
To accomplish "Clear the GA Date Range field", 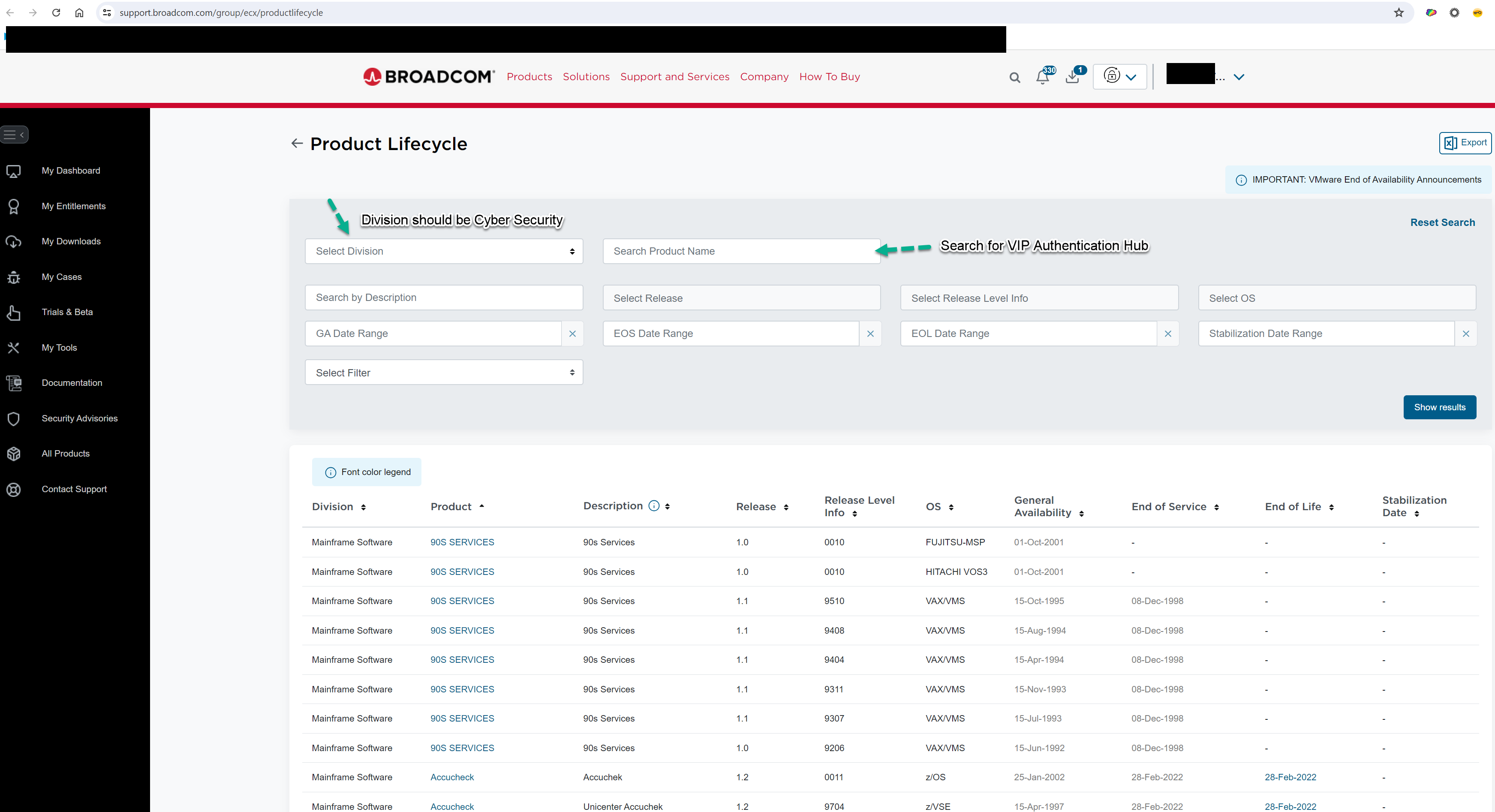I will pyautogui.click(x=572, y=334).
